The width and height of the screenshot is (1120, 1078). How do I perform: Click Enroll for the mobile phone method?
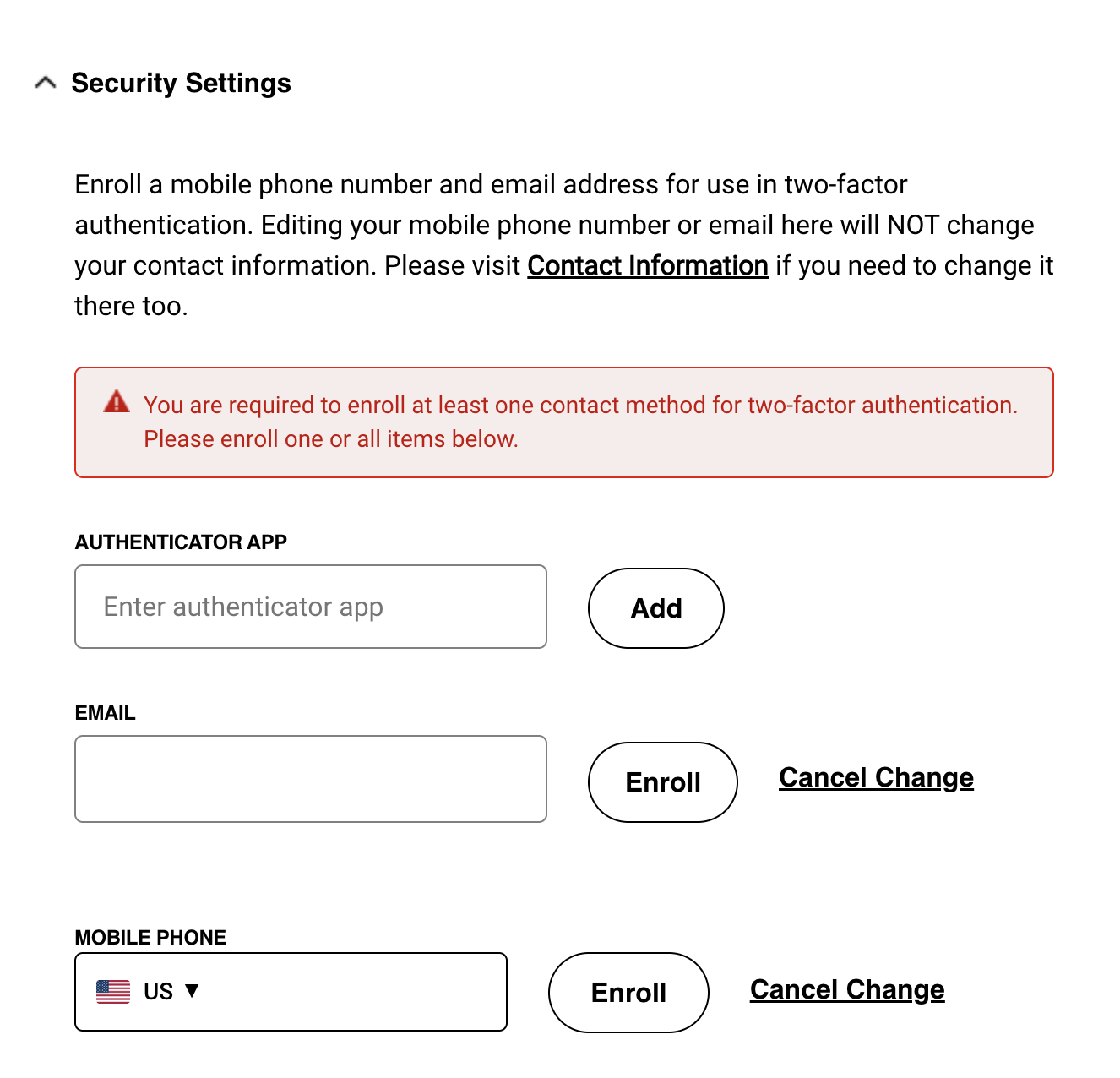[x=628, y=992]
